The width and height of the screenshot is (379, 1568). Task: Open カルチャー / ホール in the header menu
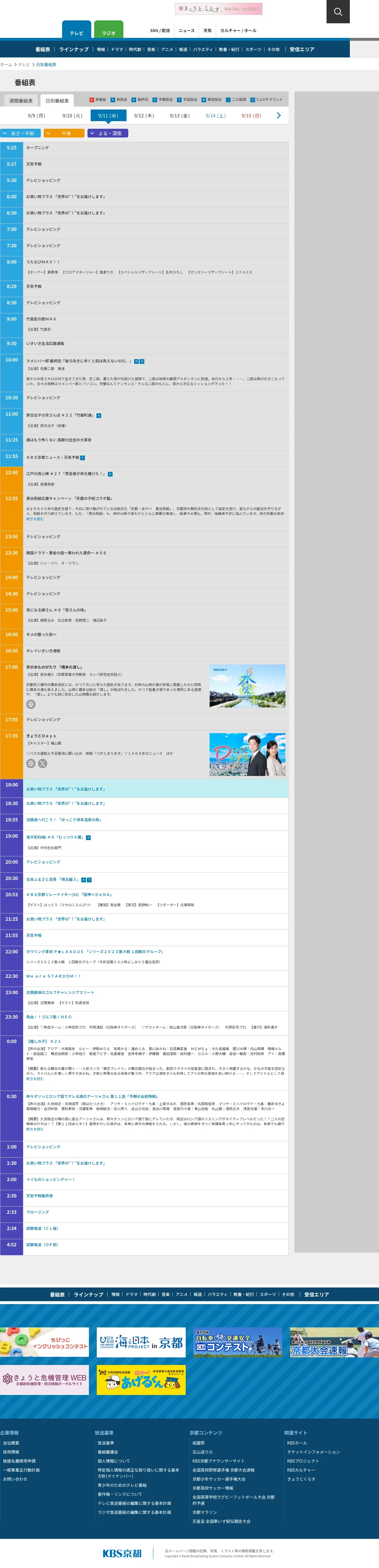point(238,30)
